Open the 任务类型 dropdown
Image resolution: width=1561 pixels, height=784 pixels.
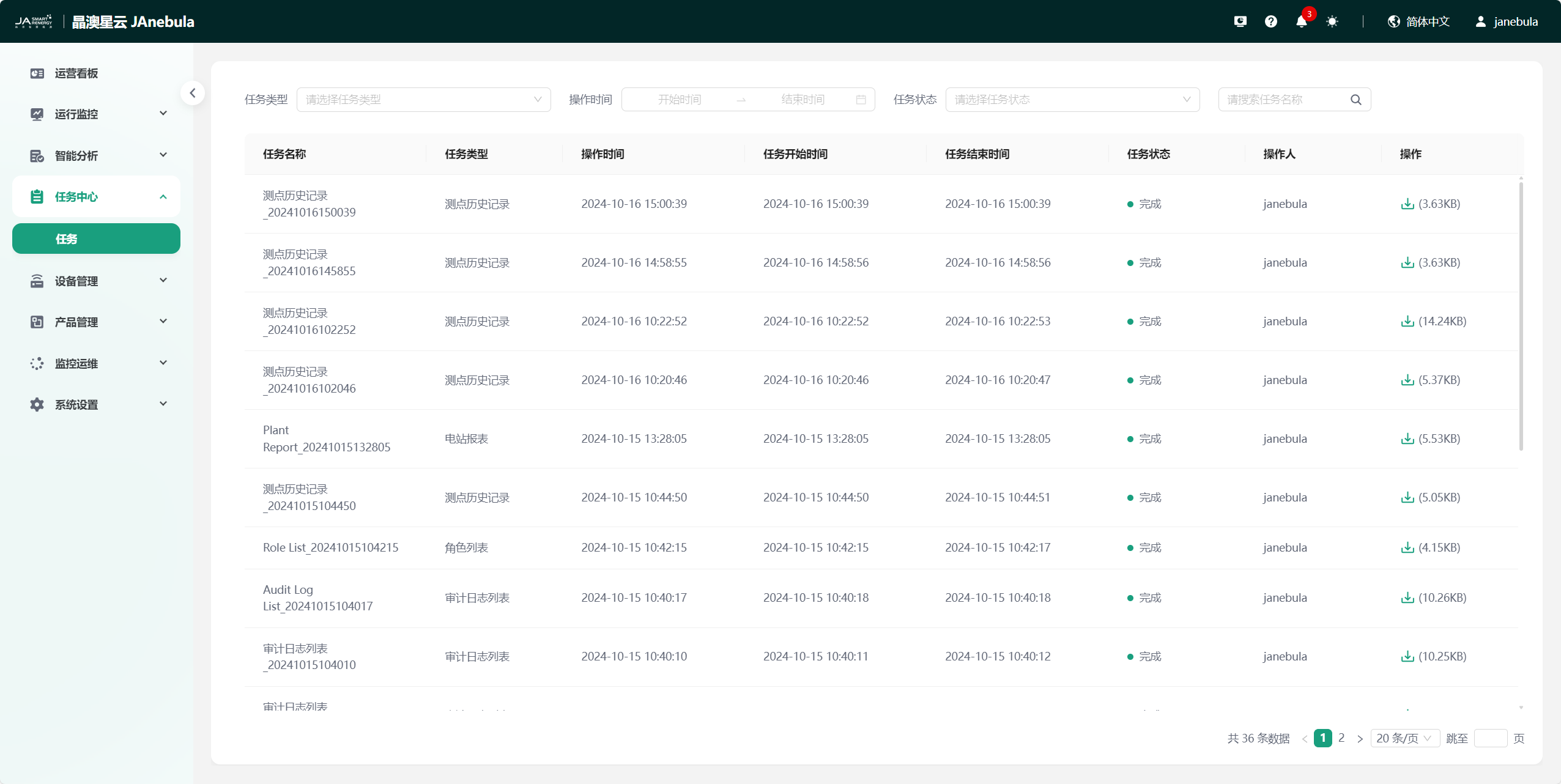[x=423, y=100]
